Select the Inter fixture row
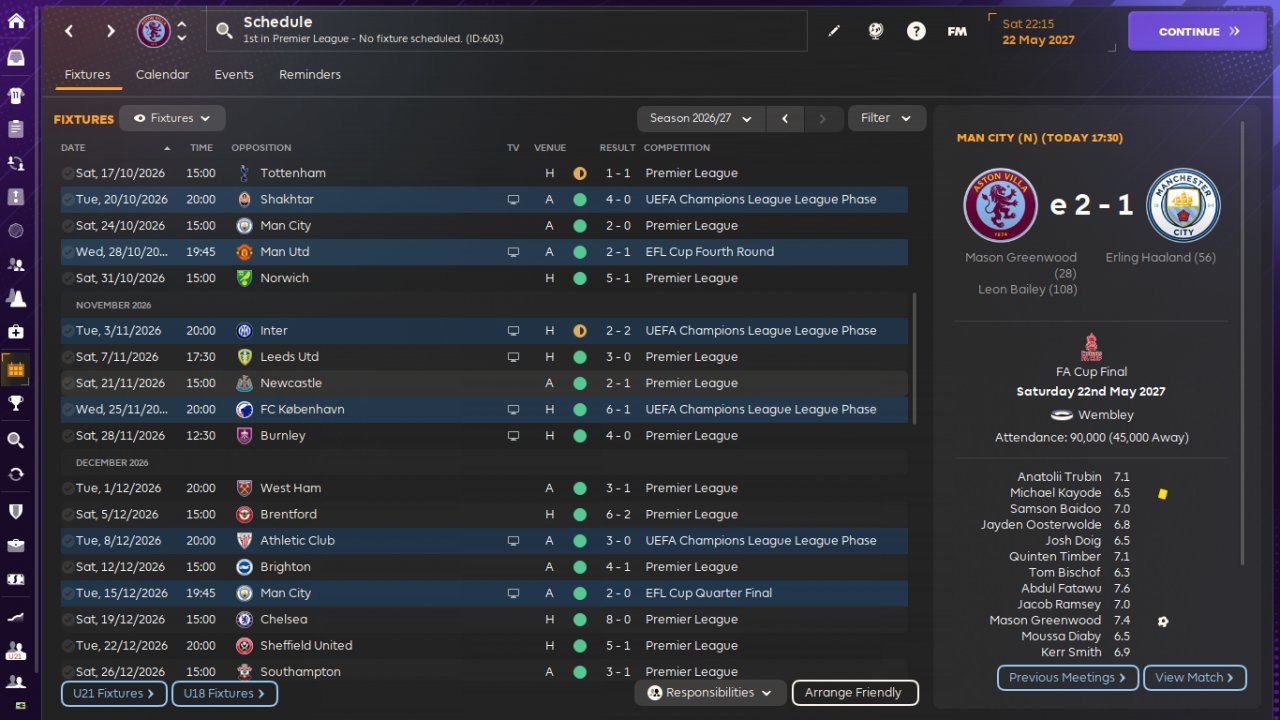 484,331
